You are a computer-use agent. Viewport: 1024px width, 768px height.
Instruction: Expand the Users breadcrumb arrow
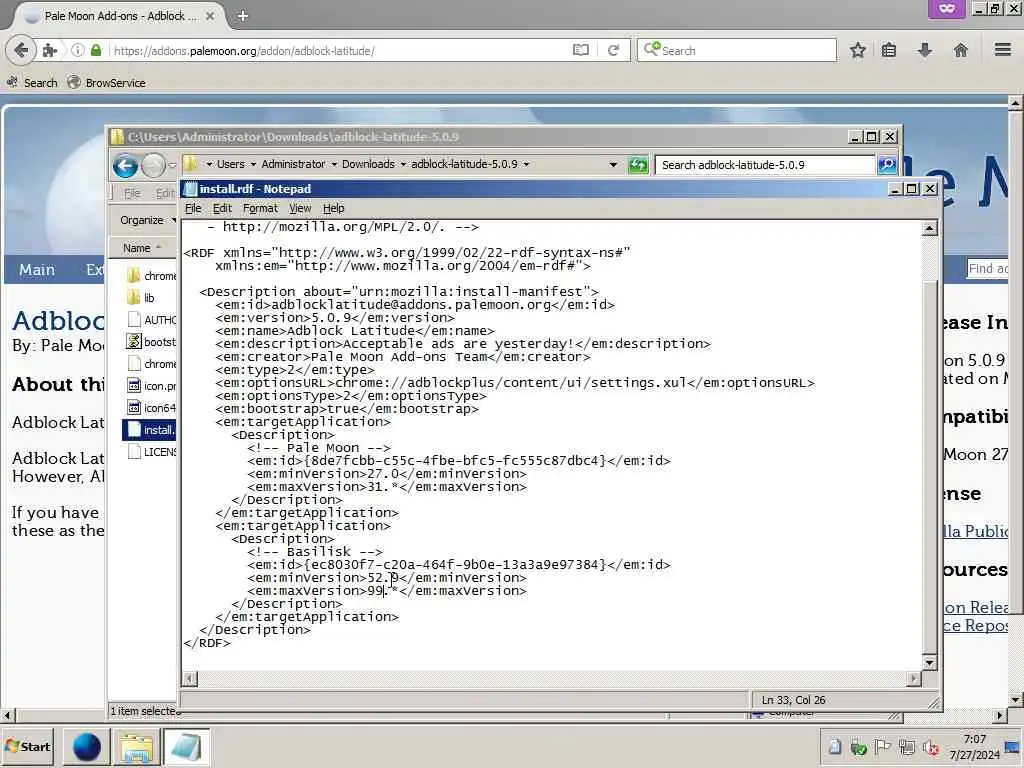pos(253,165)
